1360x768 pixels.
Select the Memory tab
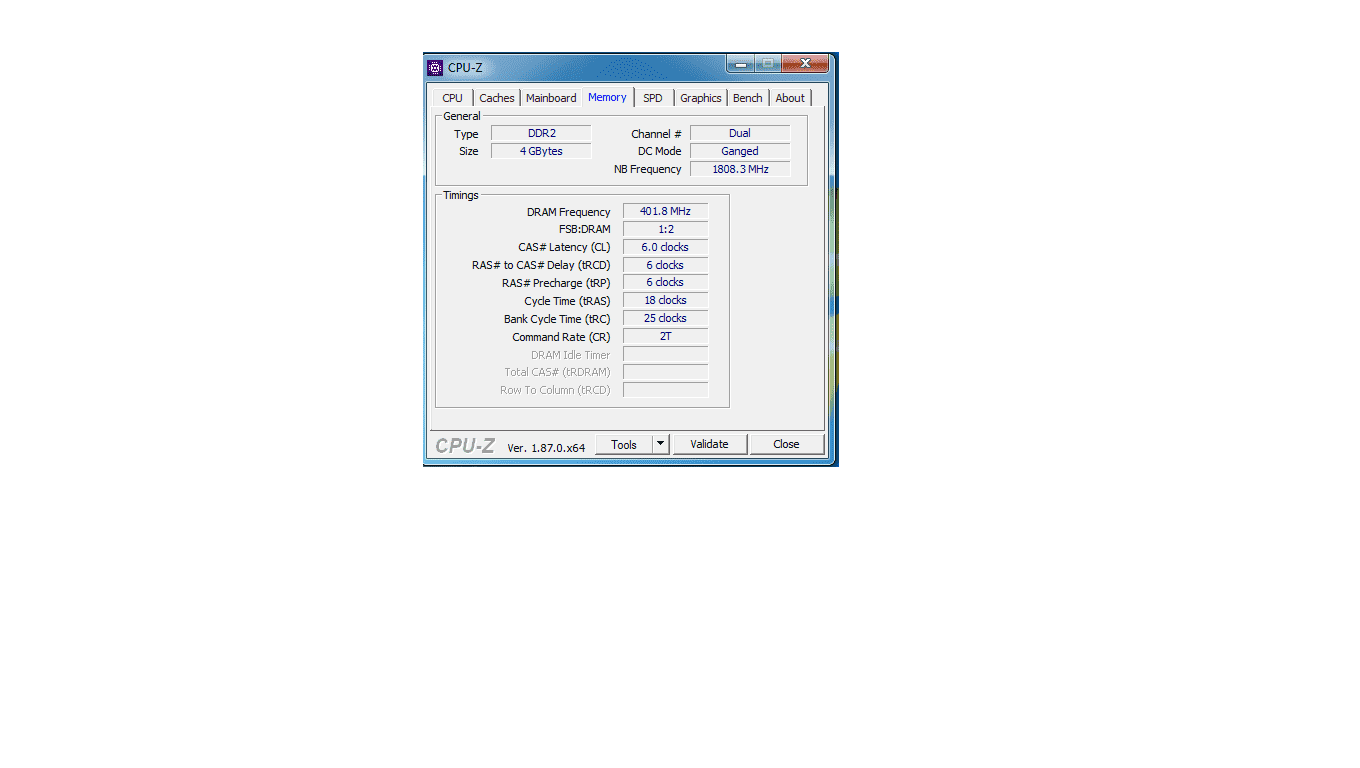click(x=607, y=97)
